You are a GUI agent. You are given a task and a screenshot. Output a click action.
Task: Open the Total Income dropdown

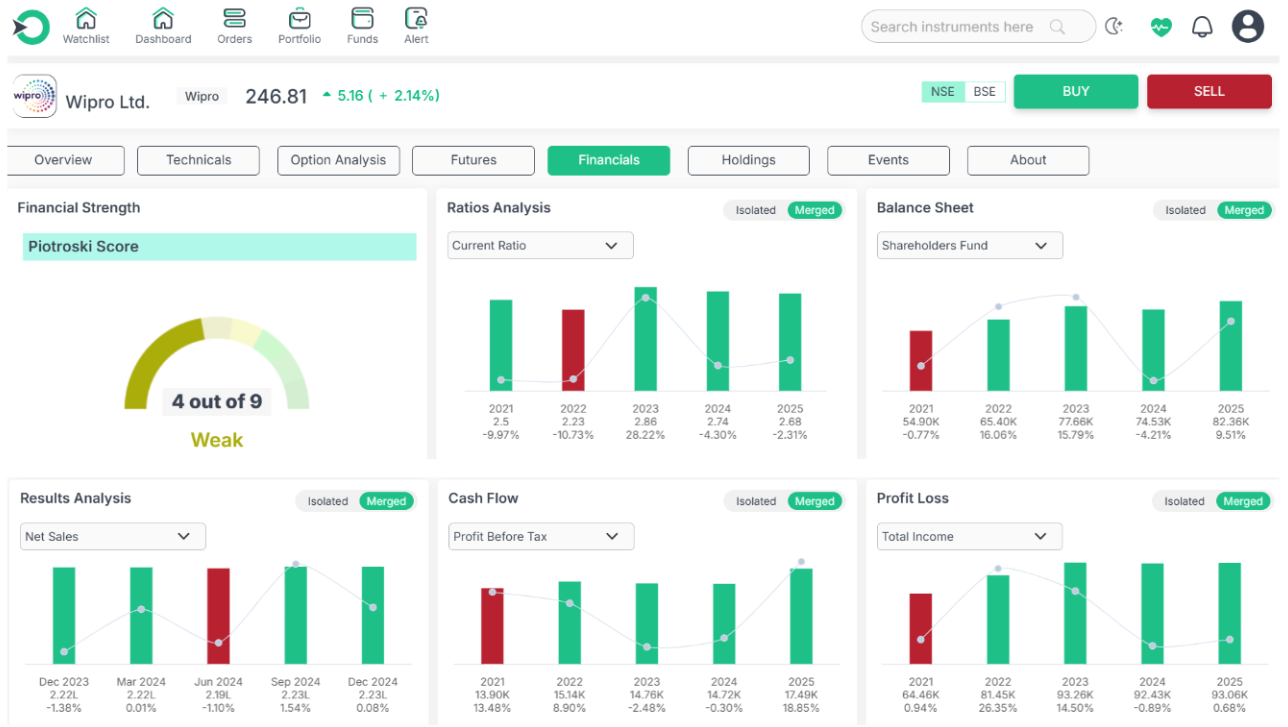(970, 536)
